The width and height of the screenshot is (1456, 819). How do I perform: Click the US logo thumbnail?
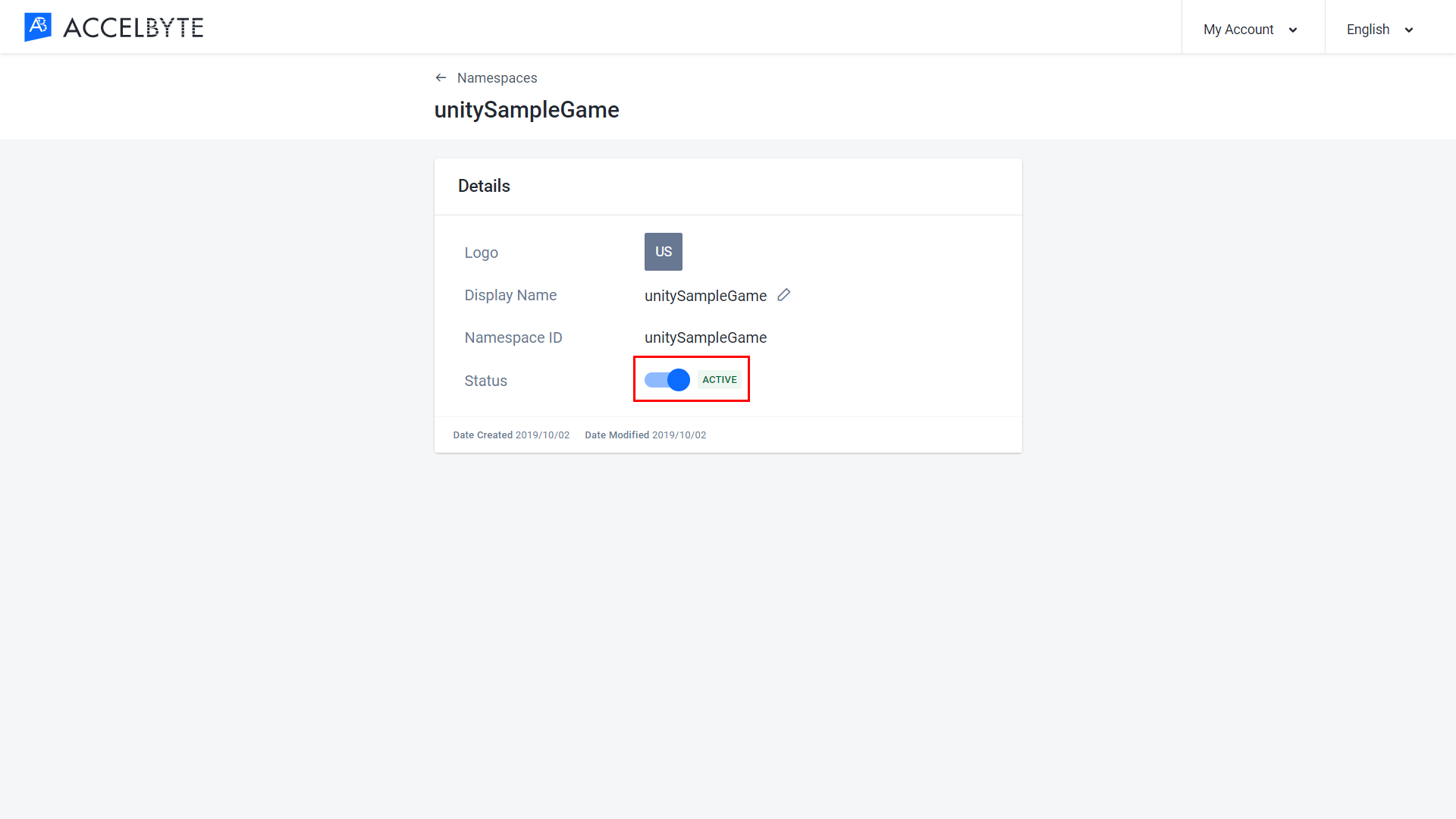coord(664,252)
